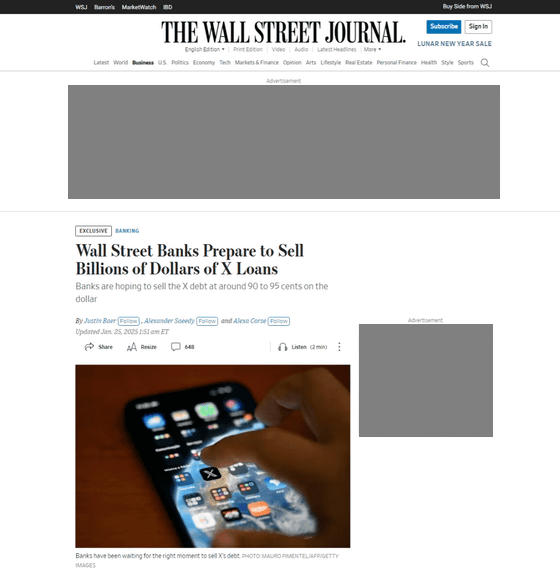Open the comments bubble icon

pos(176,347)
